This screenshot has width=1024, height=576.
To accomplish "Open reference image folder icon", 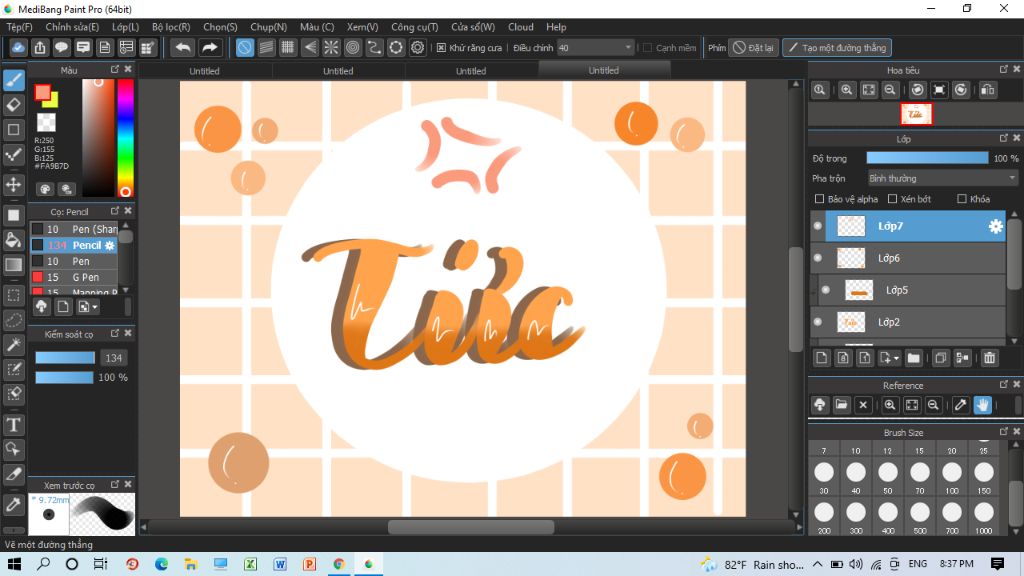I will tap(841, 405).
